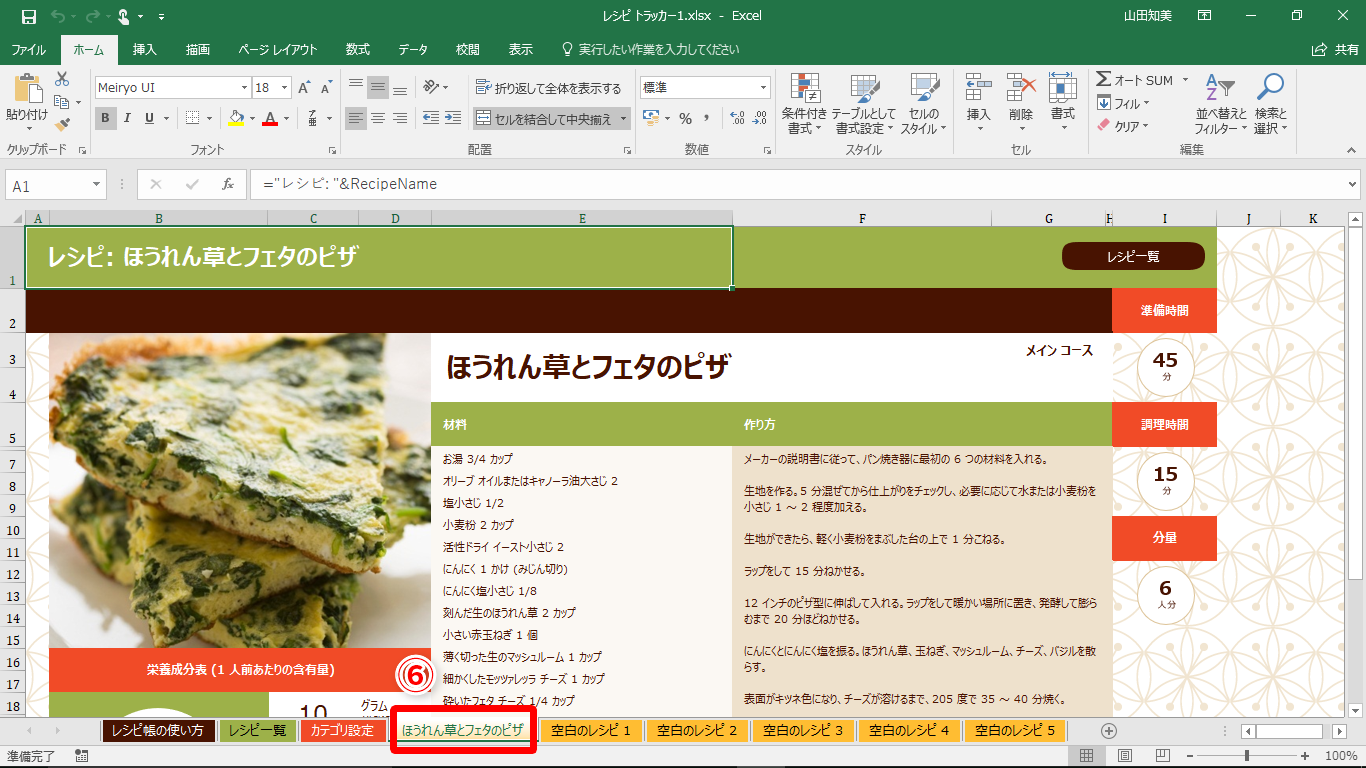Apply percent style to the cell
The height and width of the screenshot is (768, 1366).
click(685, 118)
